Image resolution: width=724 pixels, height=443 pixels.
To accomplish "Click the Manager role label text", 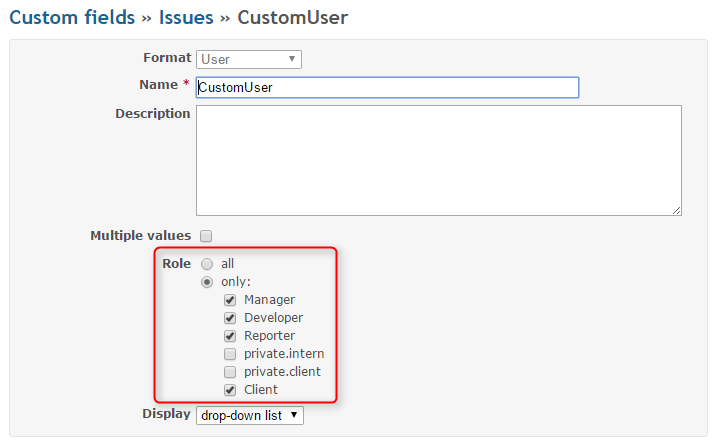I will 269,300.
